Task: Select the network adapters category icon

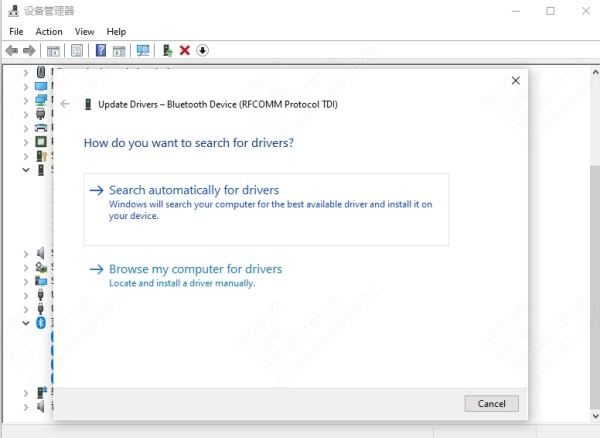Action: point(41,100)
